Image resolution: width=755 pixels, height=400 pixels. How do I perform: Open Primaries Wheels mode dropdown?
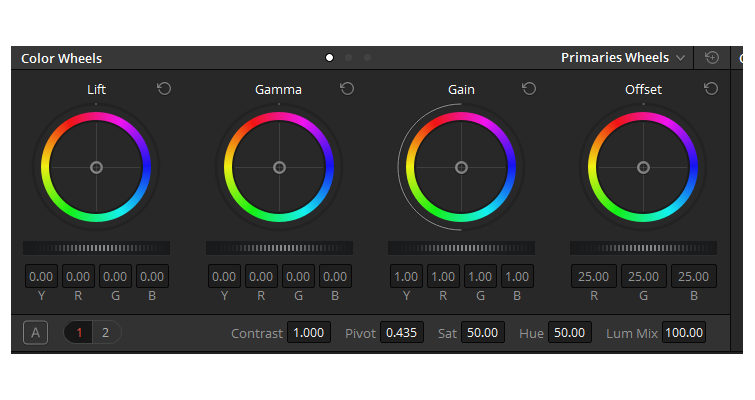coord(623,58)
